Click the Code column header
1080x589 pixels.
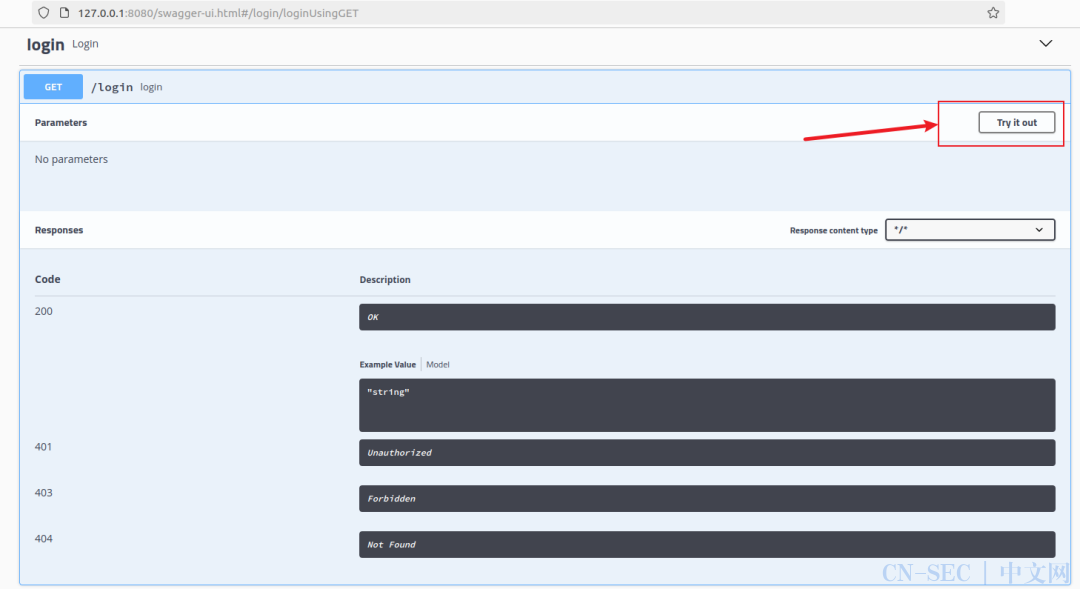[x=48, y=279]
